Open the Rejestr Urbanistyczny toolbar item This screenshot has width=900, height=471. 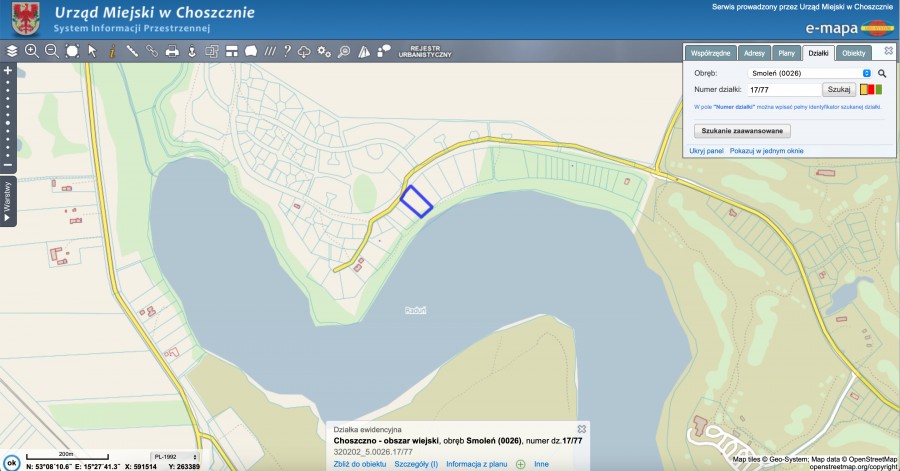431,50
